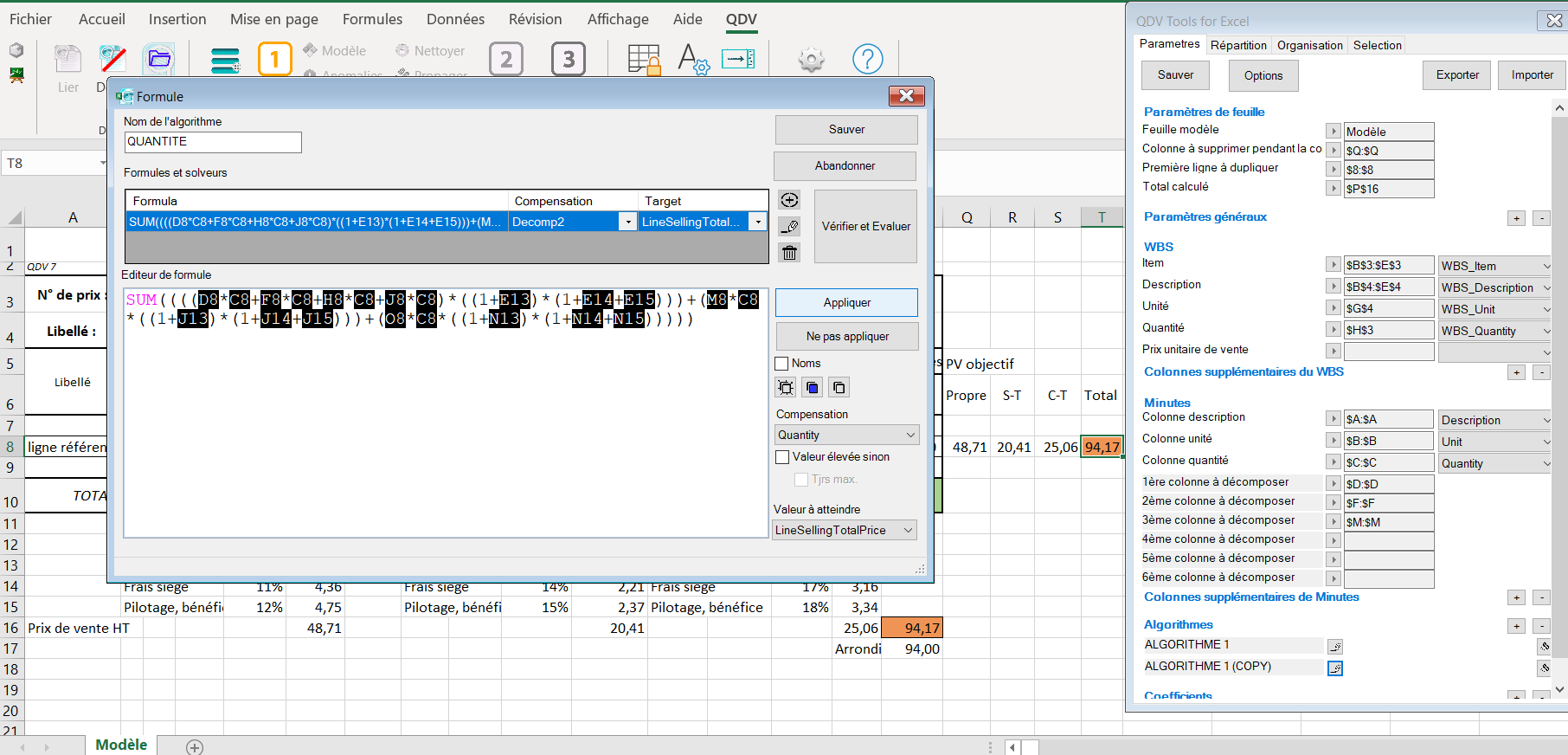Click the Ne pas appliquer button
Screen dimensions: 1568x755
tap(847, 337)
